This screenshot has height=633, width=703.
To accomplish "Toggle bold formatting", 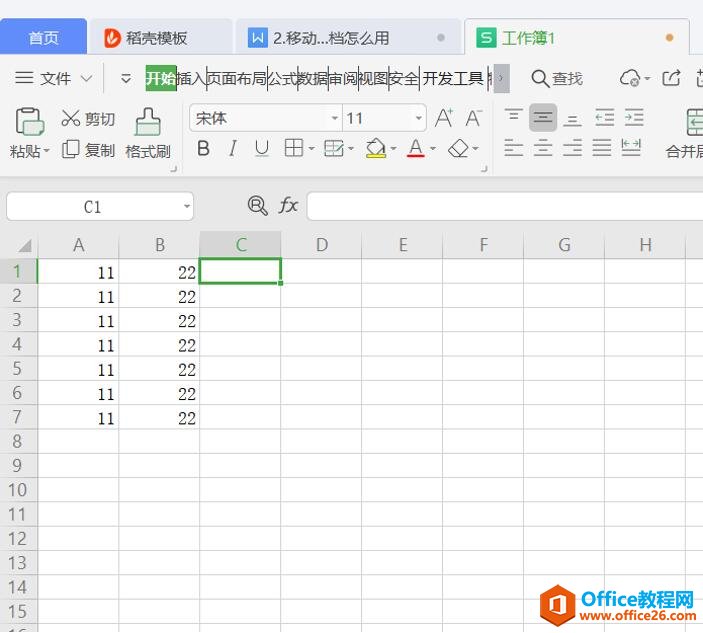I will pyautogui.click(x=204, y=148).
